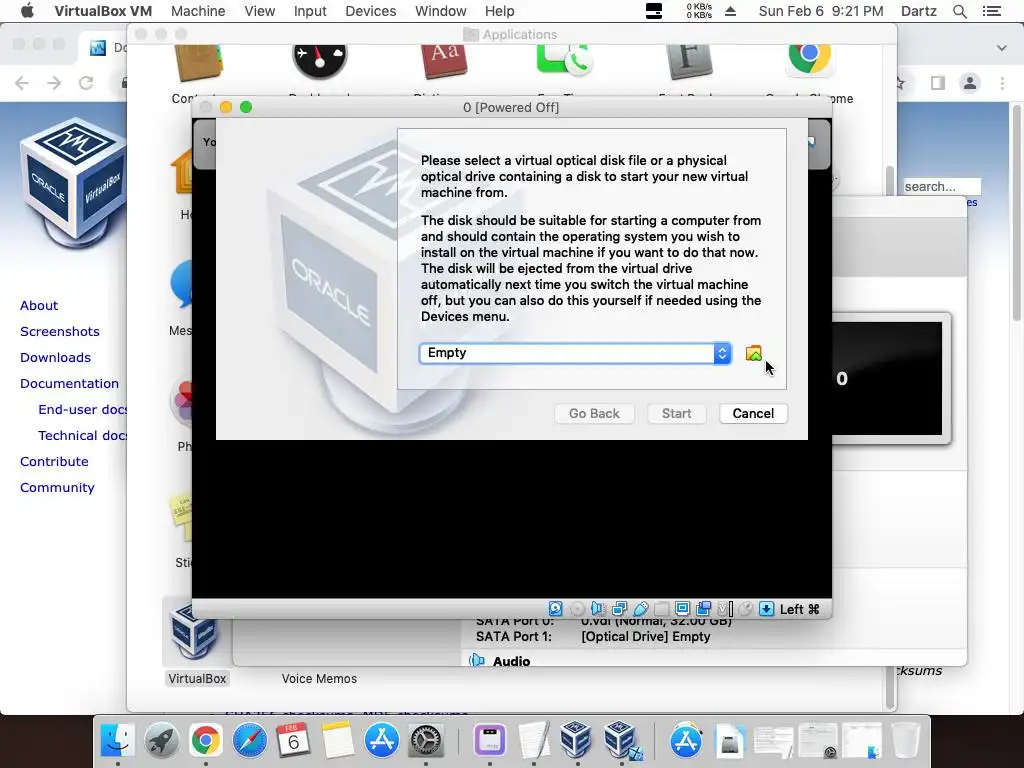Expand the Chrome tab search chevron
The width and height of the screenshot is (1024, 768).
coord(1002,48)
